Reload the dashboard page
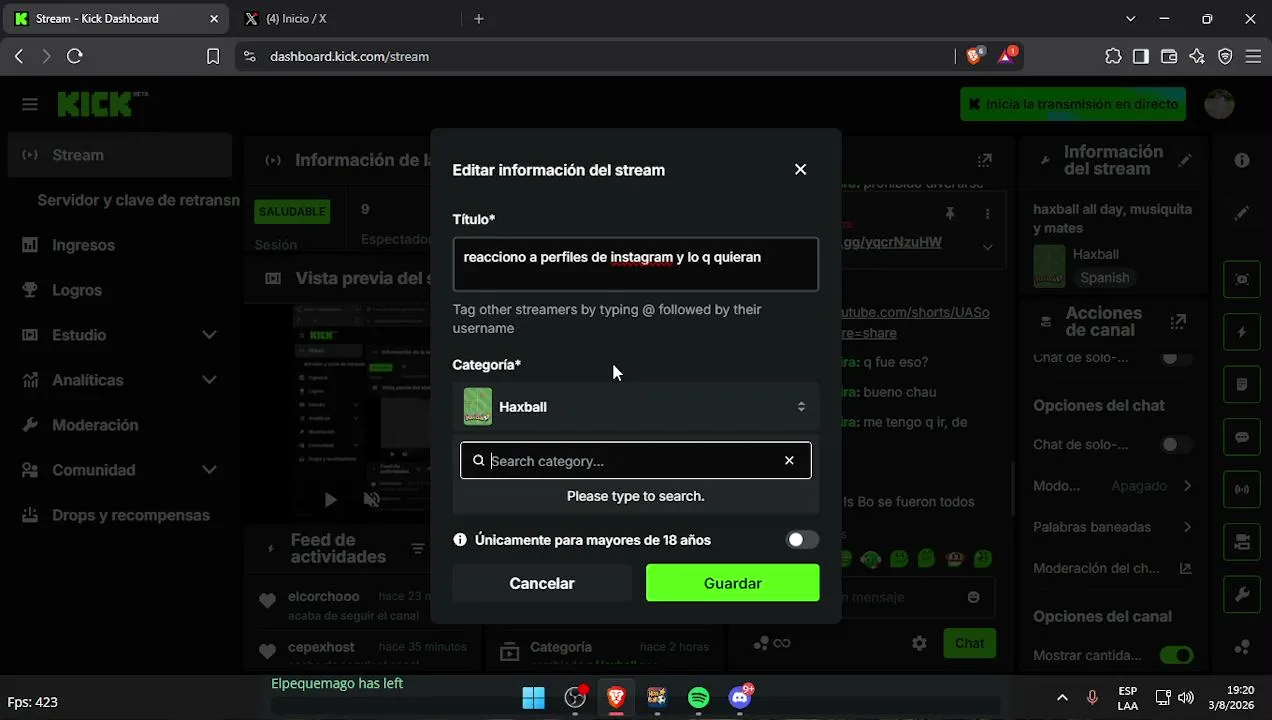The width and height of the screenshot is (1272, 720). tap(75, 57)
